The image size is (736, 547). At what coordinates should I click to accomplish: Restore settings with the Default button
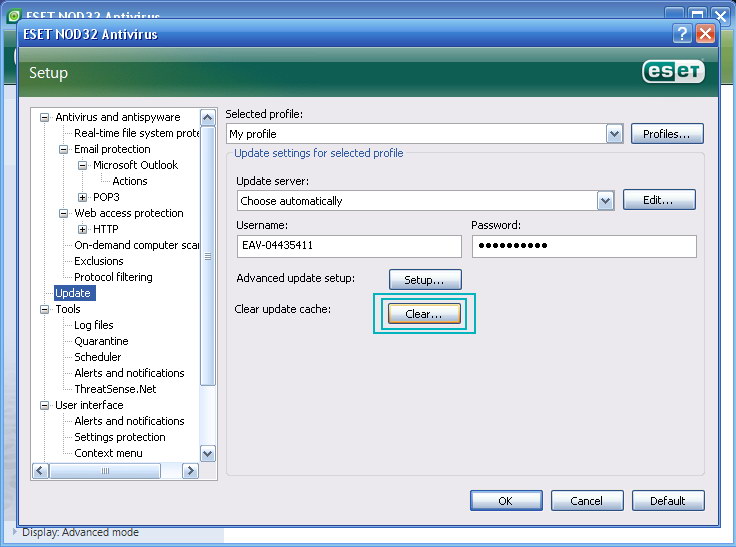point(668,501)
